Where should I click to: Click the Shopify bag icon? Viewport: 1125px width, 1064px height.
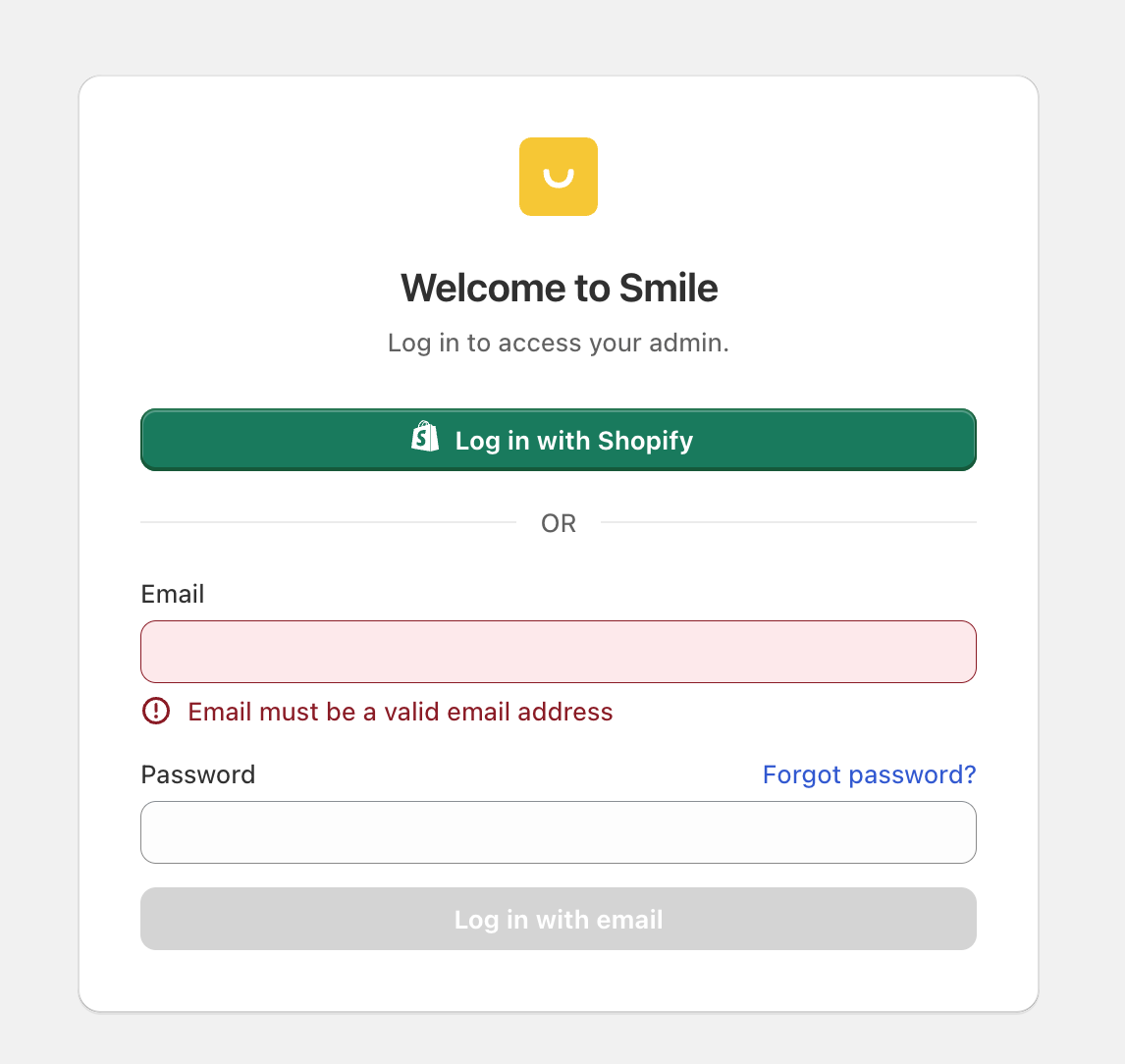pyautogui.click(x=425, y=436)
